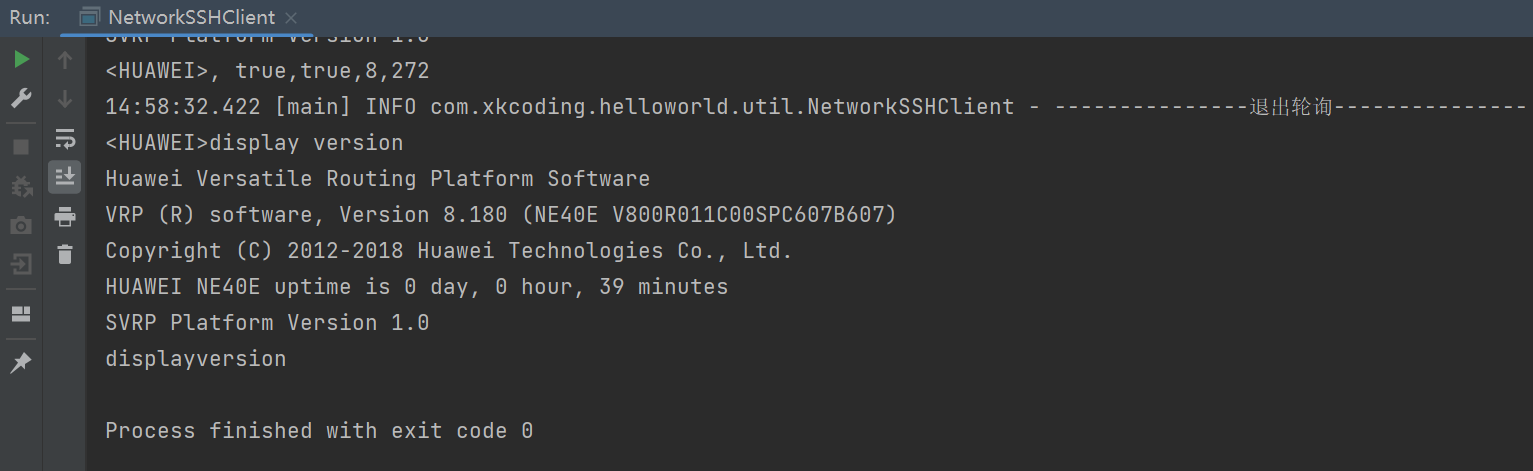This screenshot has height=471, width=1533.
Task: Toggle scroll to end of console
Action: (65, 177)
